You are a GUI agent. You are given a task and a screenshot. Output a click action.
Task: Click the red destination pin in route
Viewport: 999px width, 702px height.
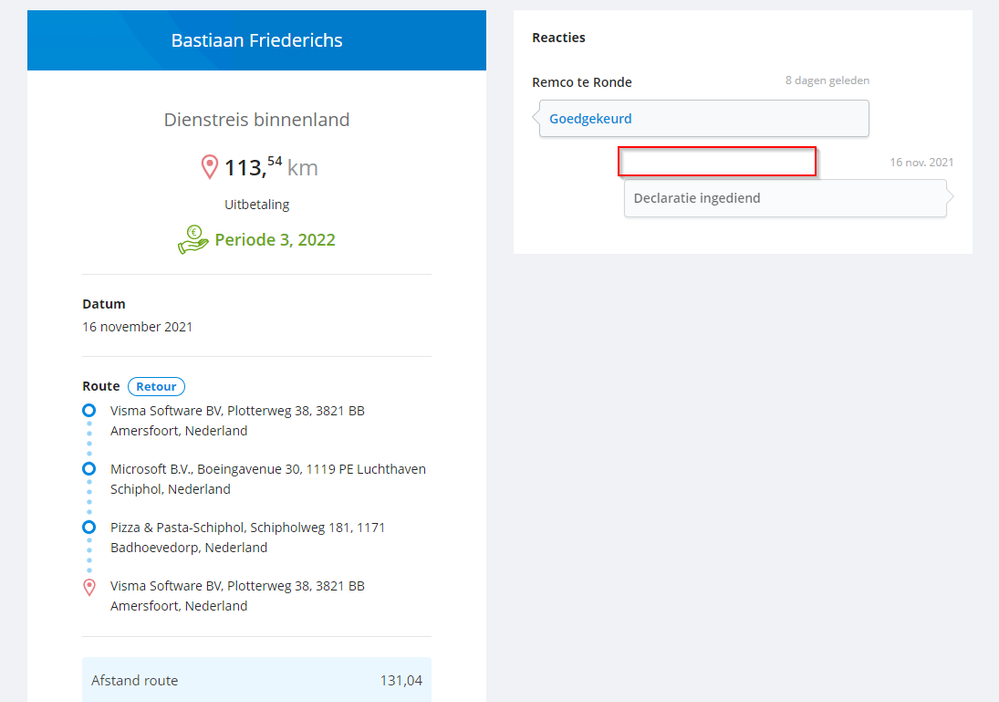pyautogui.click(x=89, y=587)
